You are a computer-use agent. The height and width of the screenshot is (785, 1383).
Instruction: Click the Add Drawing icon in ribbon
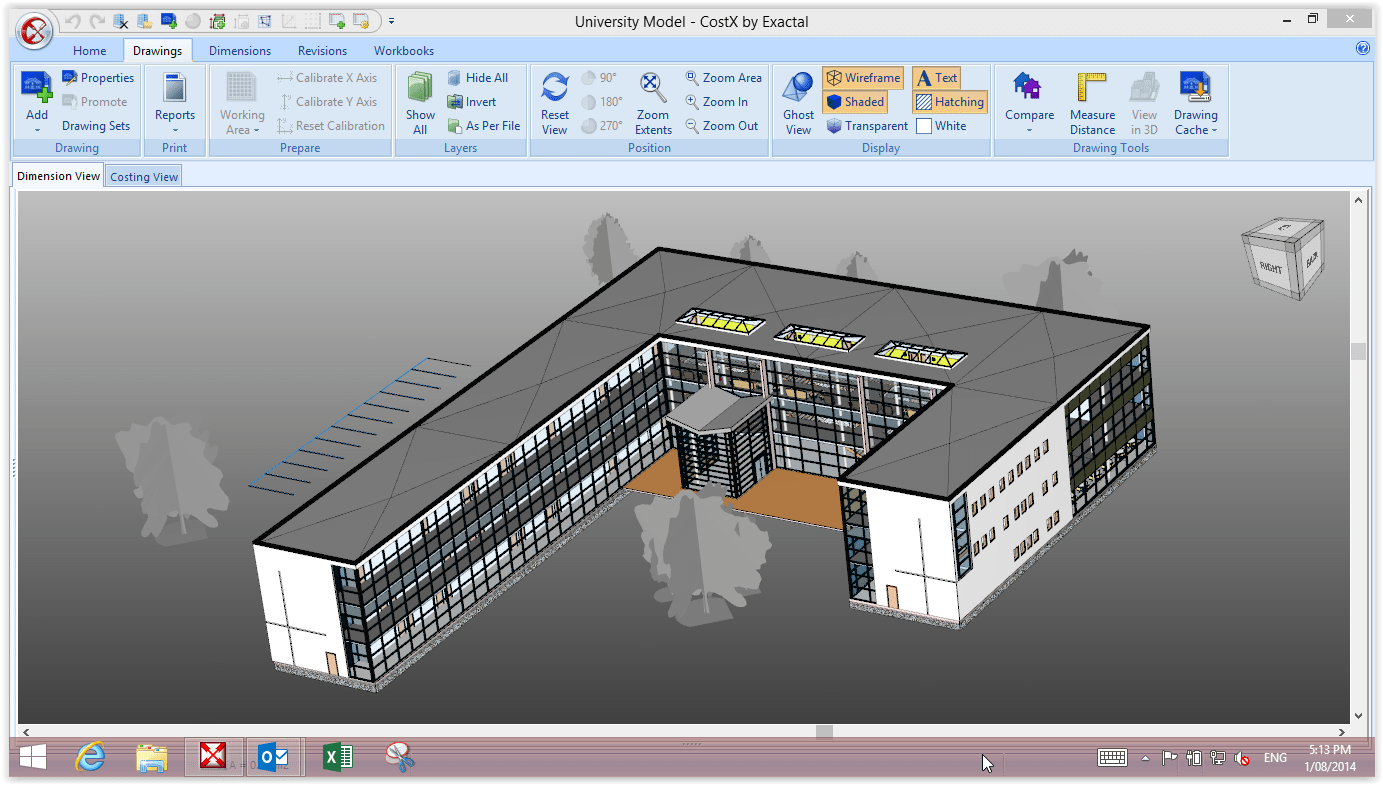37,87
